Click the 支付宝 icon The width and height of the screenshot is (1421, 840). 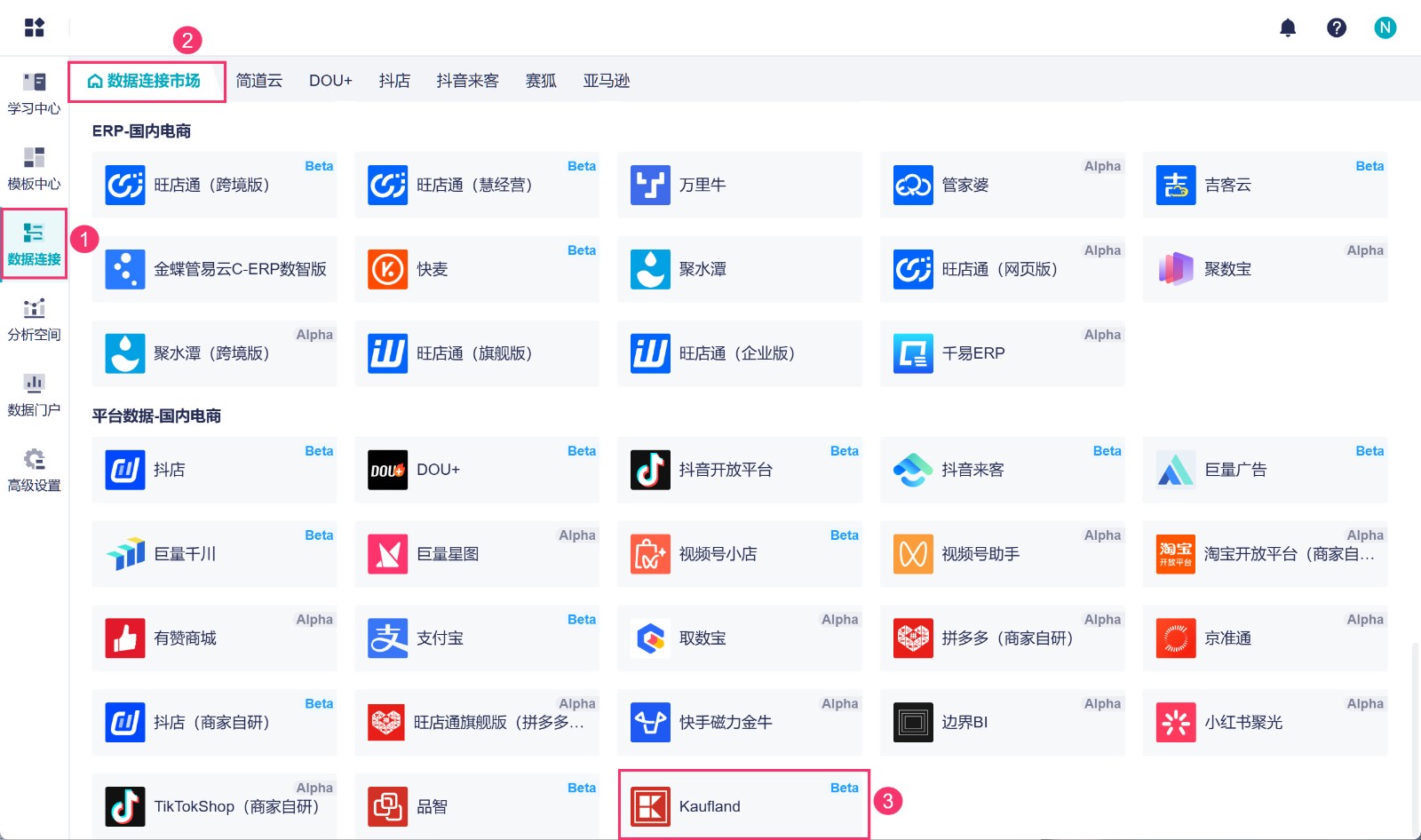[388, 638]
